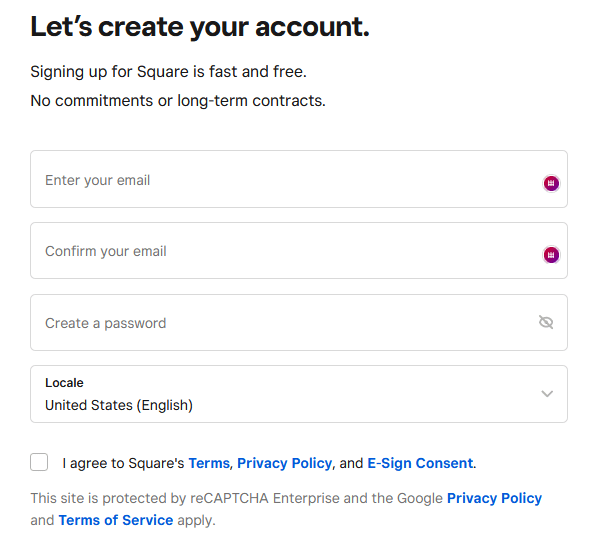
Task: Toggle password visibility with the crossed-eye icon
Action: [x=546, y=322]
